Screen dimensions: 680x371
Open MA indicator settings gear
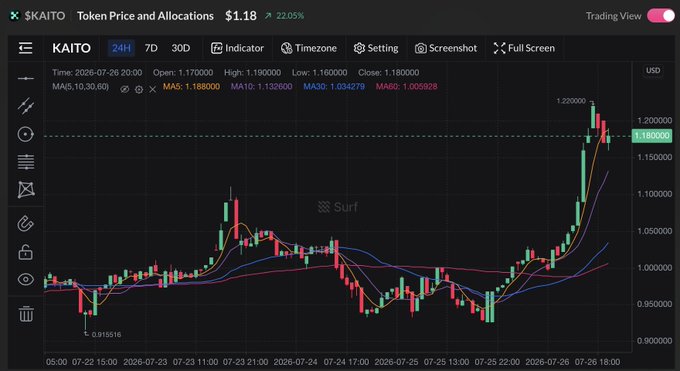click(x=139, y=89)
